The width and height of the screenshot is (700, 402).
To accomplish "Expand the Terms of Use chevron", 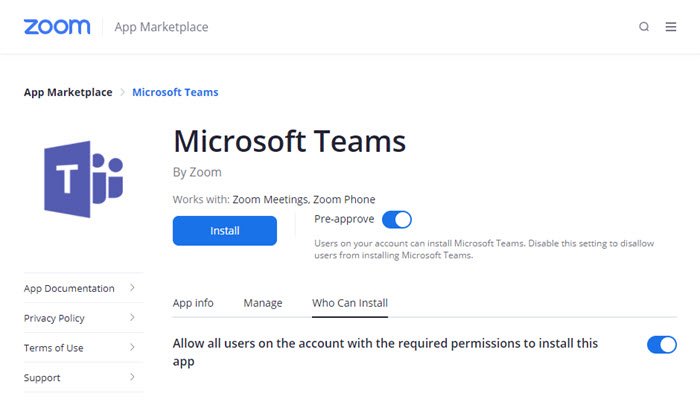I will [132, 347].
